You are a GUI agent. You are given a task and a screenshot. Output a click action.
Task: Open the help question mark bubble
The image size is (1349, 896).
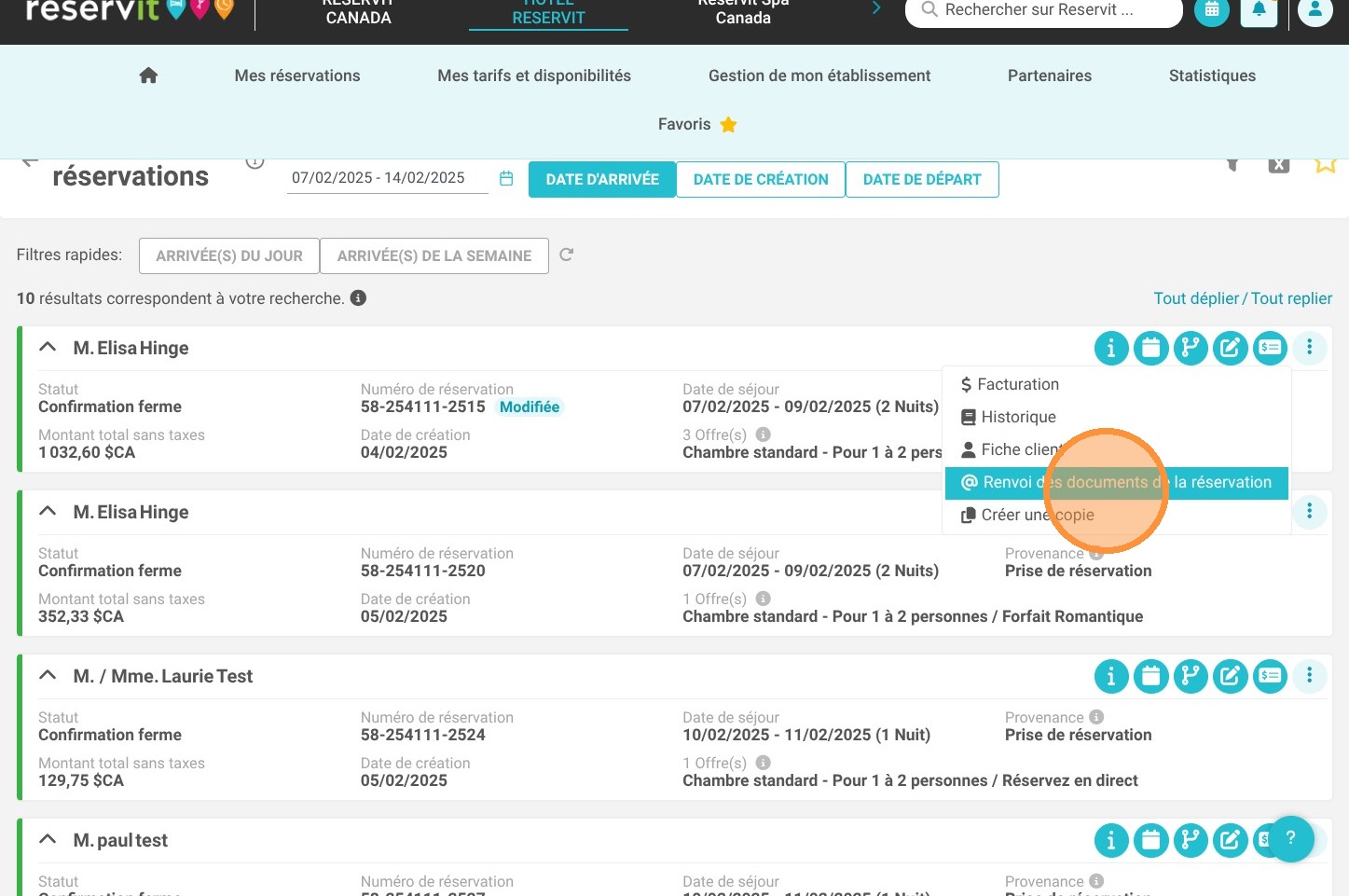click(1290, 838)
